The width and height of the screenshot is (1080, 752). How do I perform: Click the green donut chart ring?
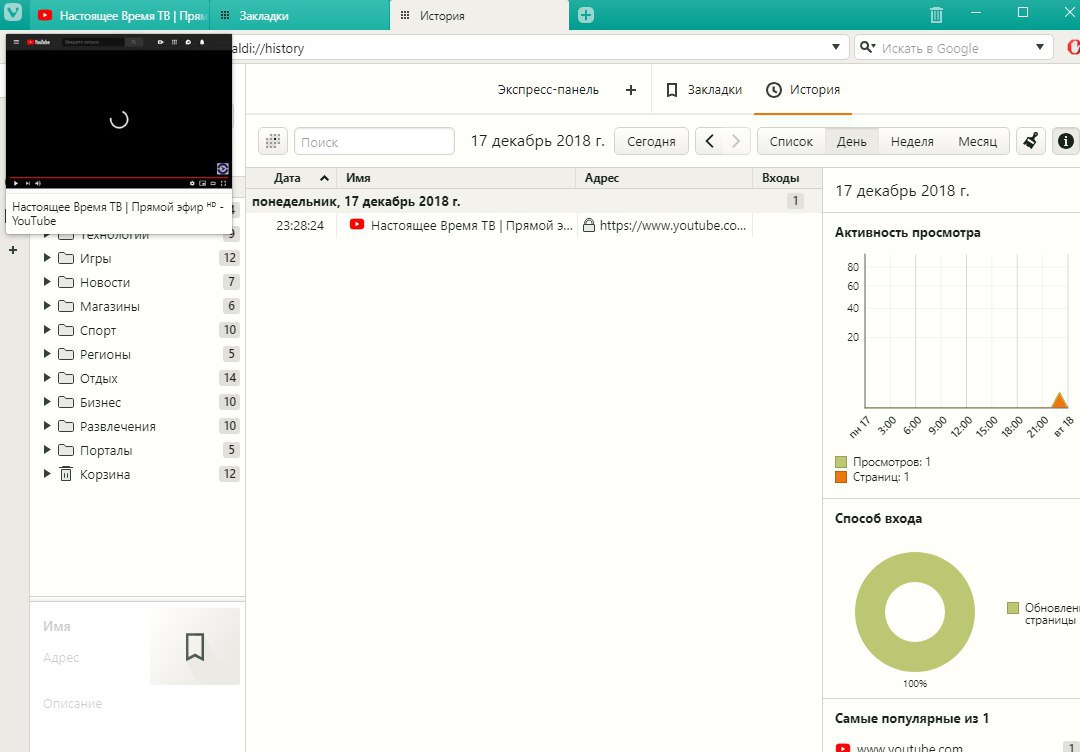(x=870, y=612)
